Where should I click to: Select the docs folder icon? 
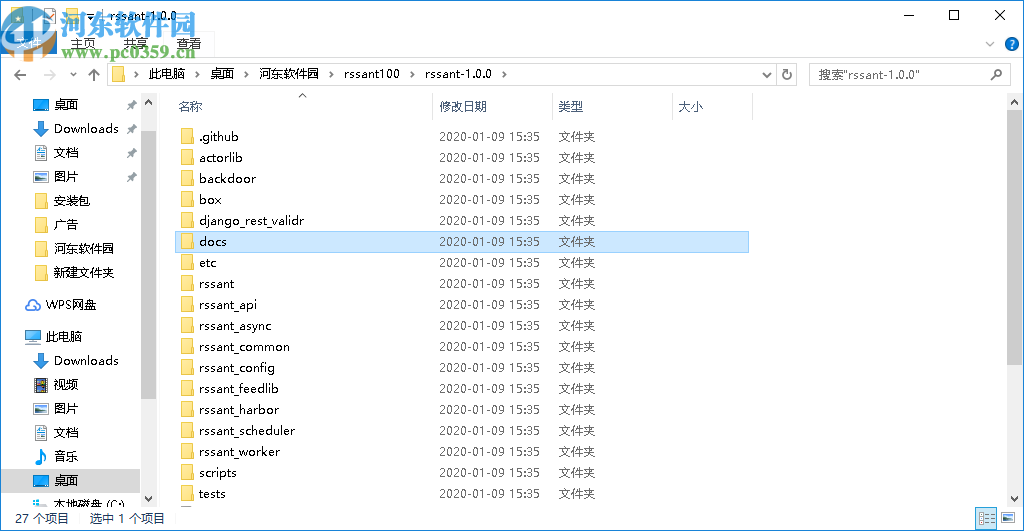[x=187, y=242]
